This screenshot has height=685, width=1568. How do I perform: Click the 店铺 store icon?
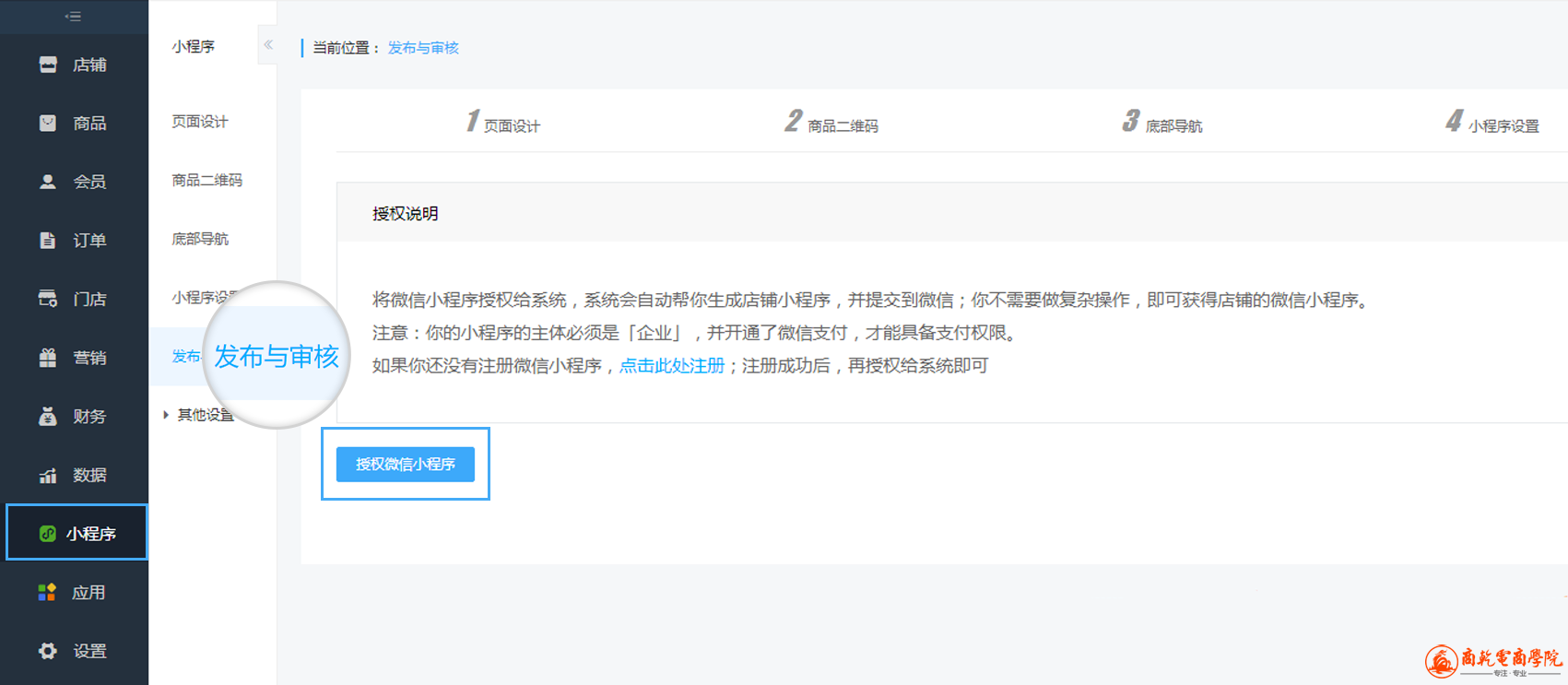pyautogui.click(x=48, y=65)
